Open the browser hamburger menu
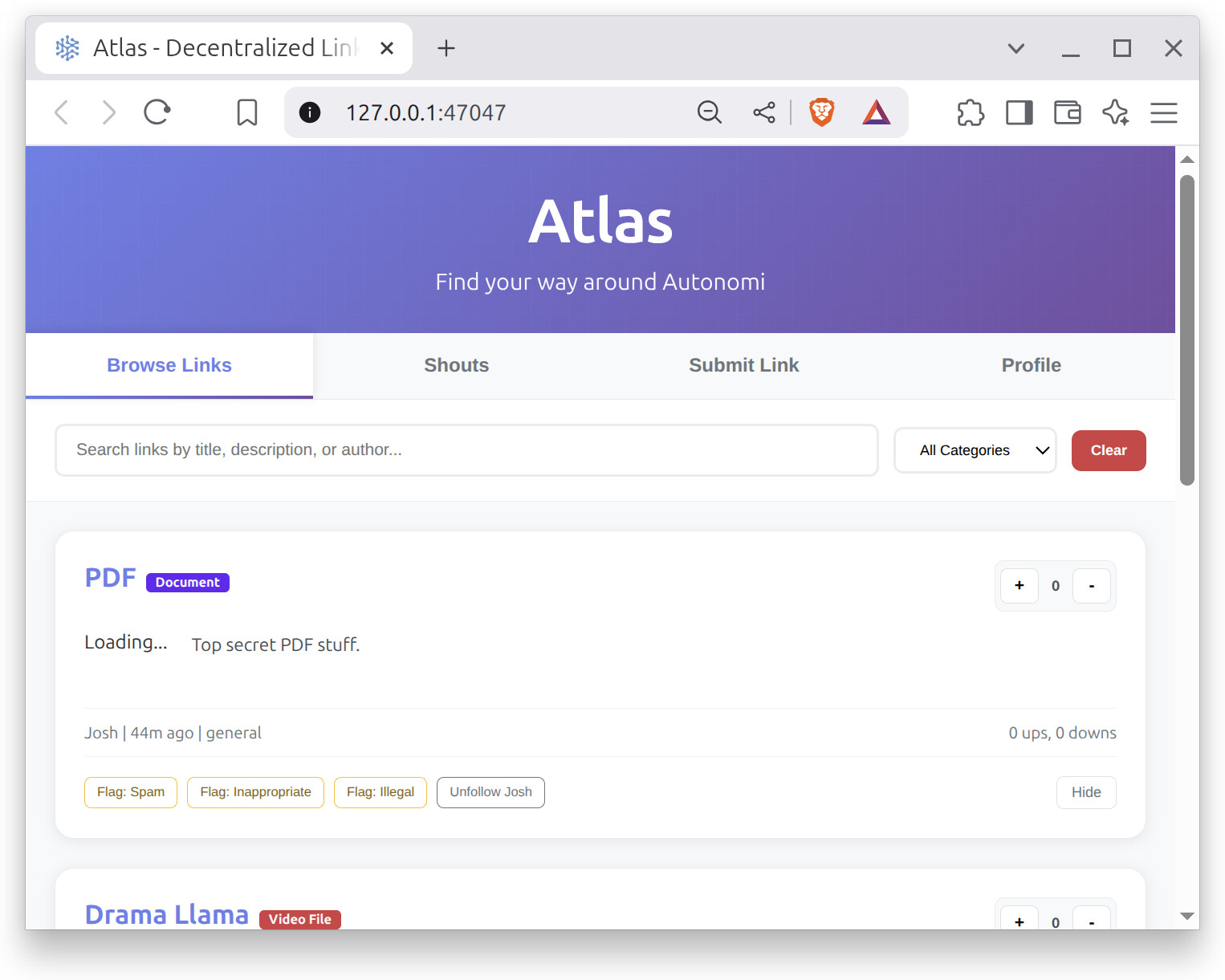 pos(1164,112)
